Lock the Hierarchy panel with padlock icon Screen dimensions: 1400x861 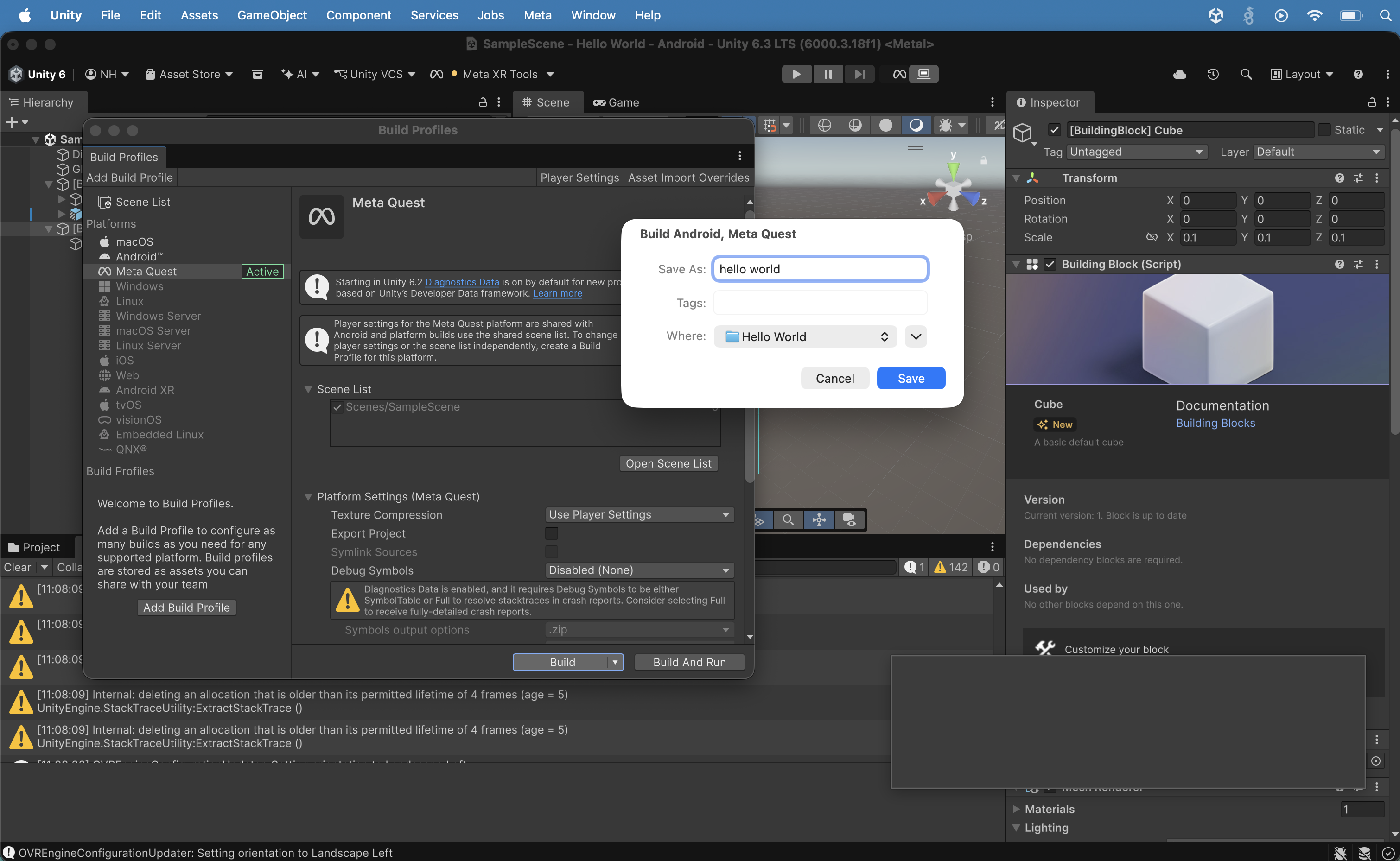483,102
